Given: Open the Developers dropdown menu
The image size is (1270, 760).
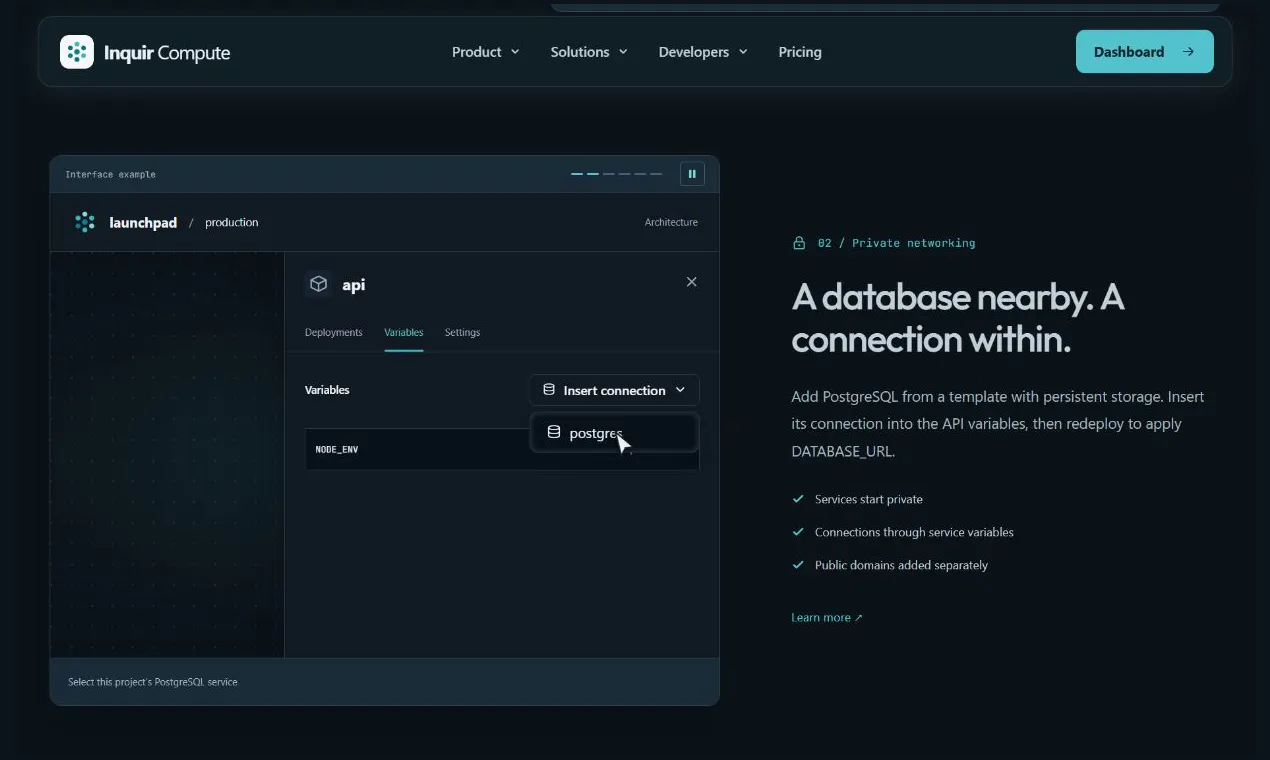Looking at the screenshot, I should coord(703,52).
